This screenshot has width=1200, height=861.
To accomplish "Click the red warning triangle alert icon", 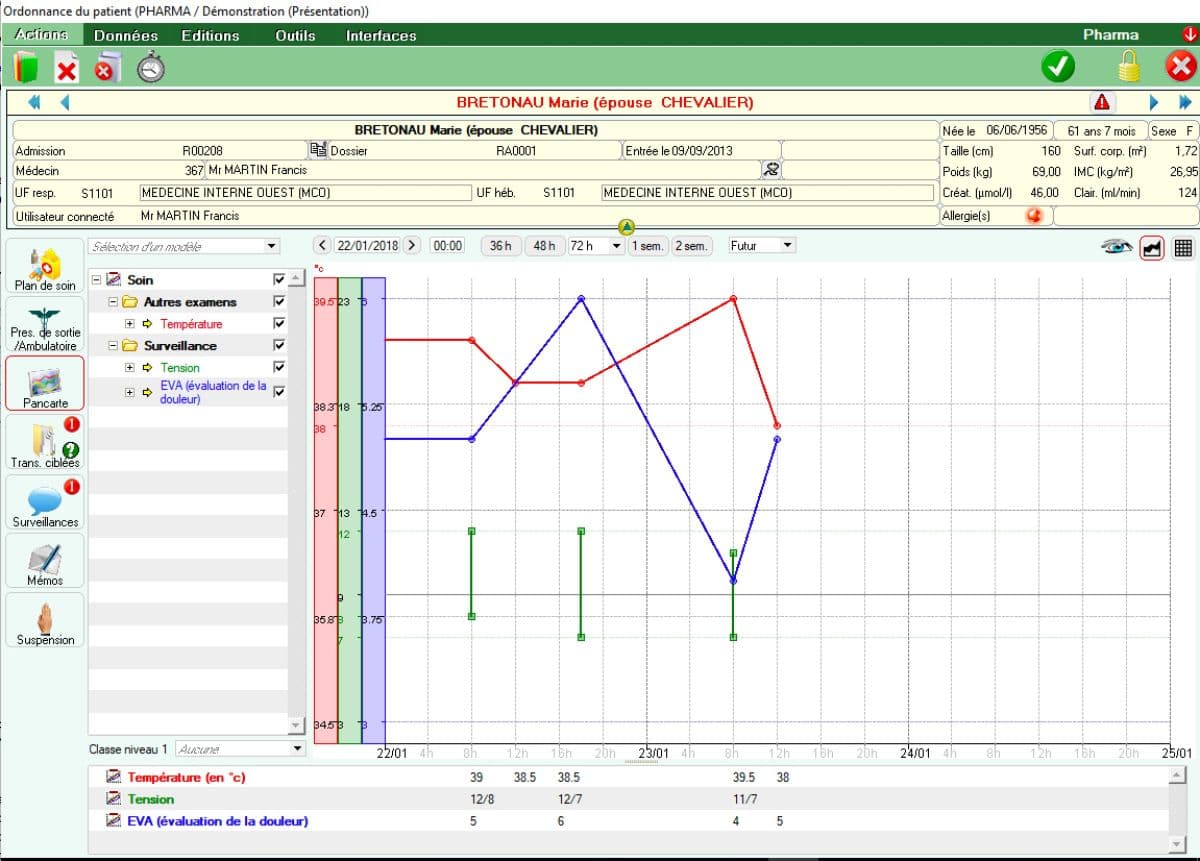I will [1102, 102].
